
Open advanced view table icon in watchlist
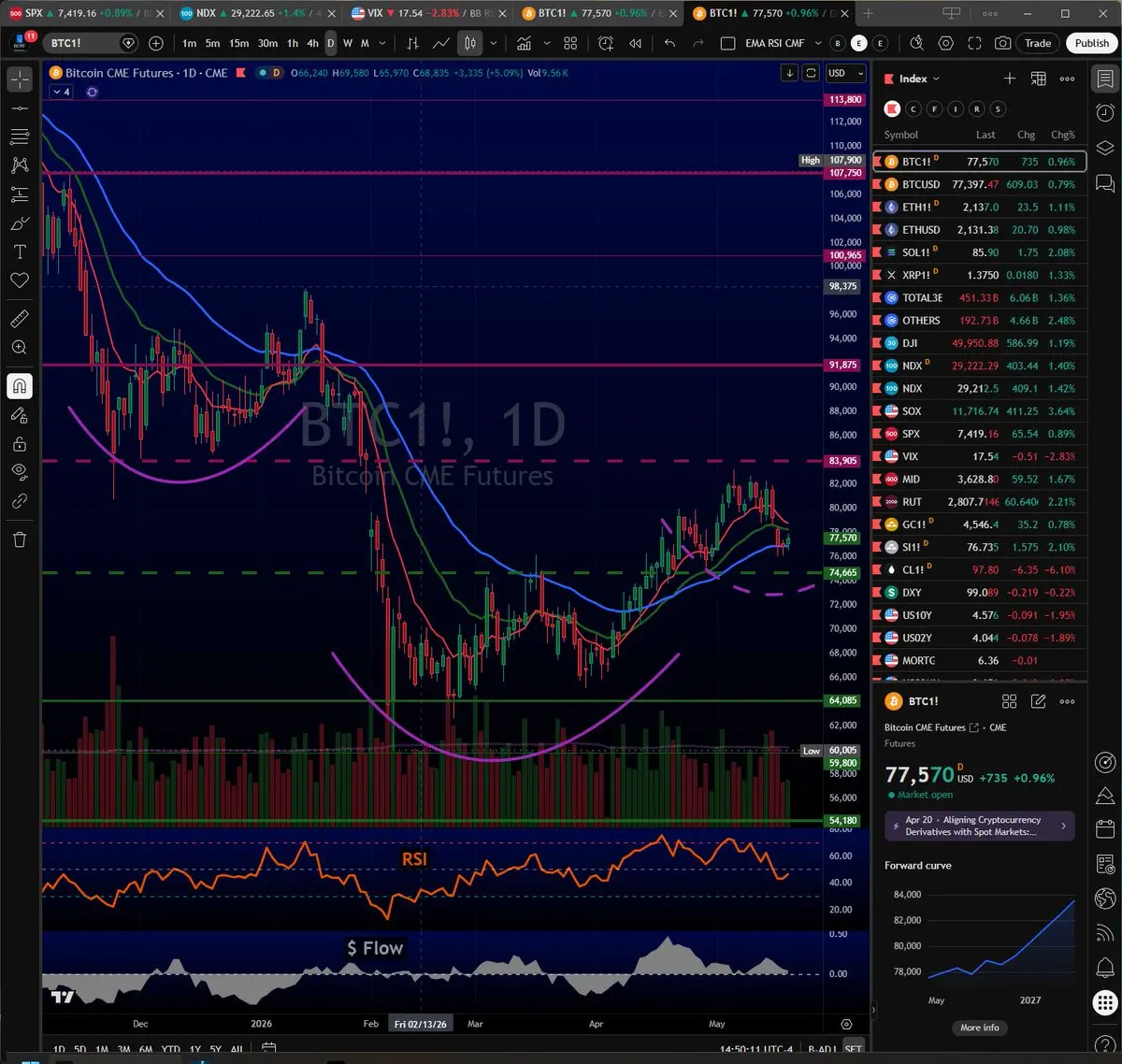tap(1038, 79)
